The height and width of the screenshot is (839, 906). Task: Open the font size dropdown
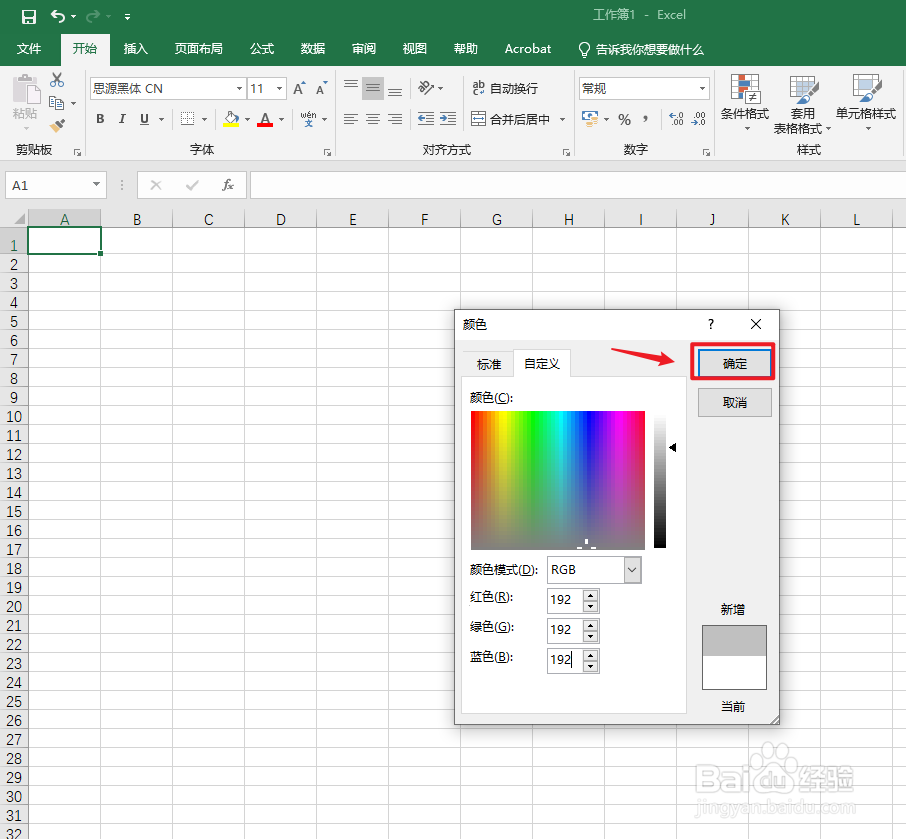[280, 88]
